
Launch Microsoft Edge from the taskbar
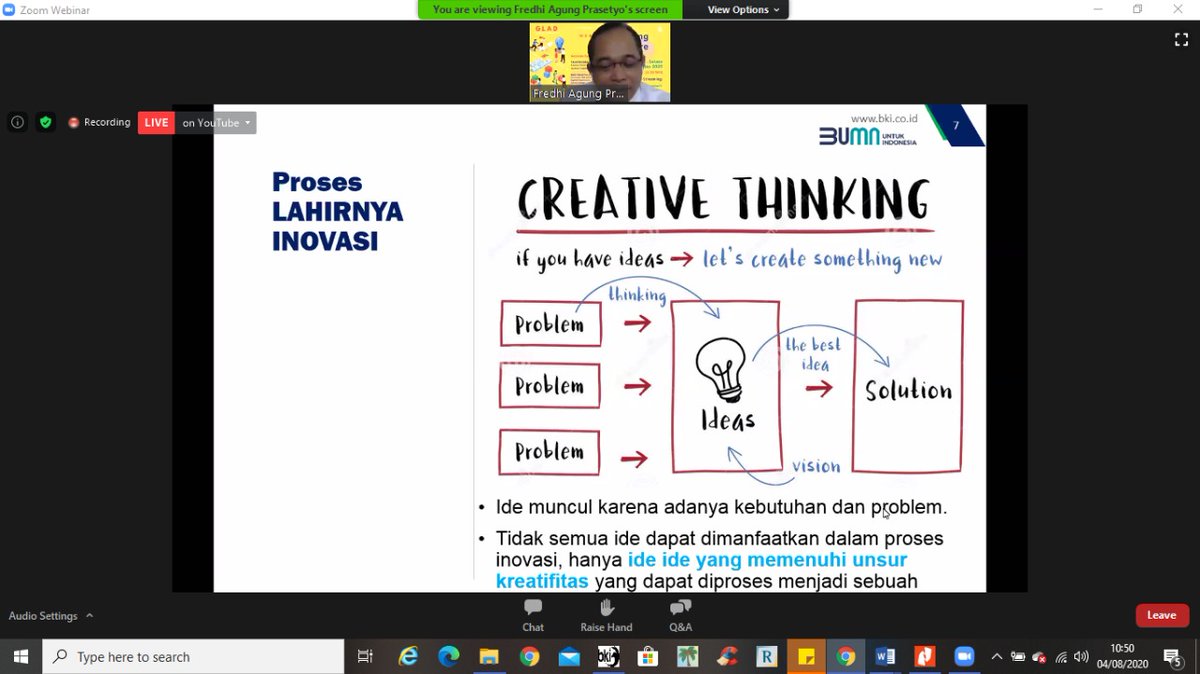pyautogui.click(x=448, y=656)
